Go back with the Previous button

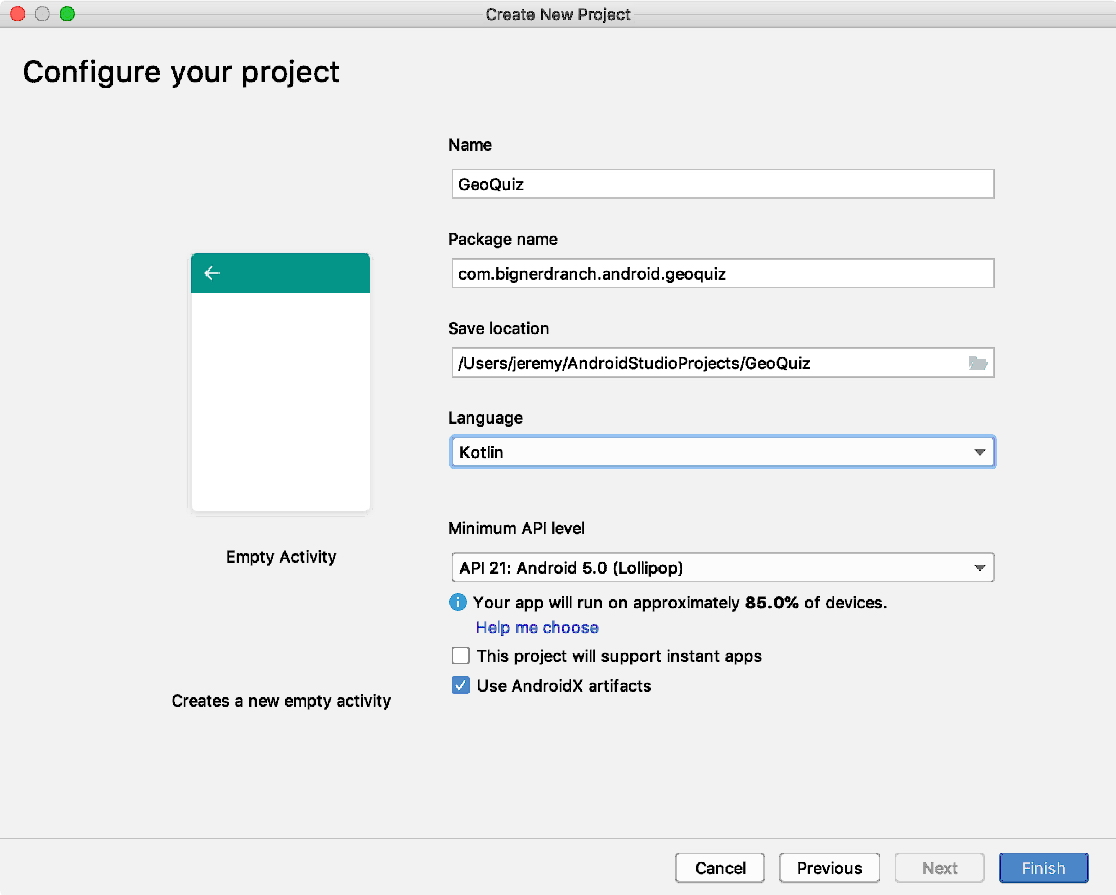pos(829,868)
